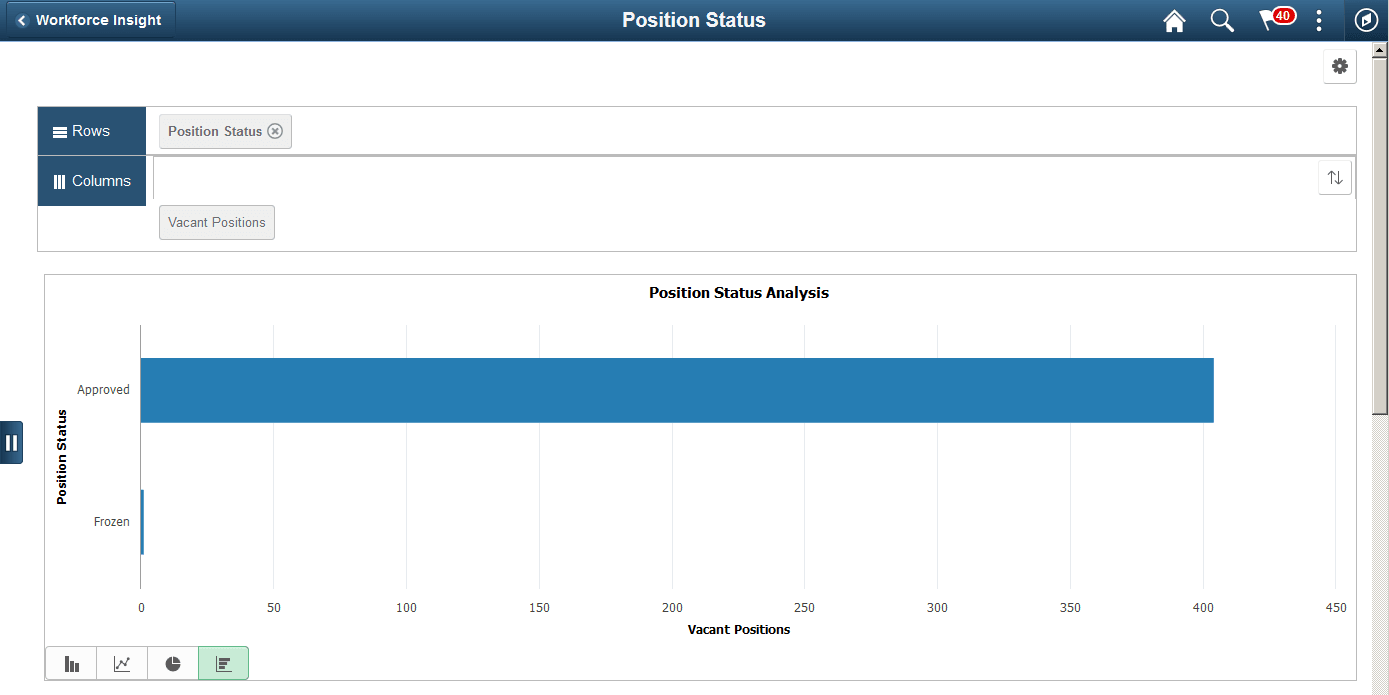Select the vertical bar chart type

(x=70, y=663)
